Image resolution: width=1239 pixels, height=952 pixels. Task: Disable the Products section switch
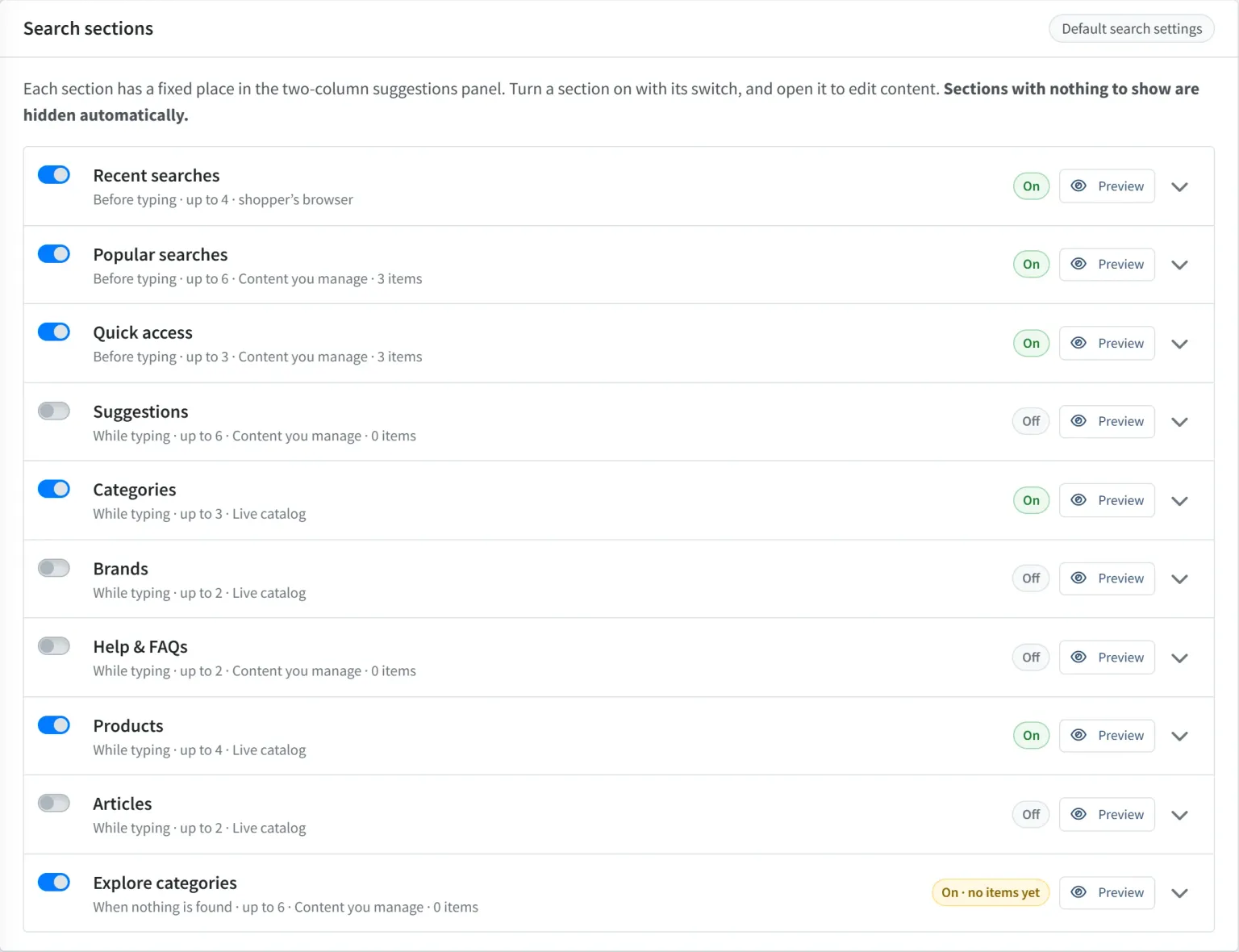[54, 725]
